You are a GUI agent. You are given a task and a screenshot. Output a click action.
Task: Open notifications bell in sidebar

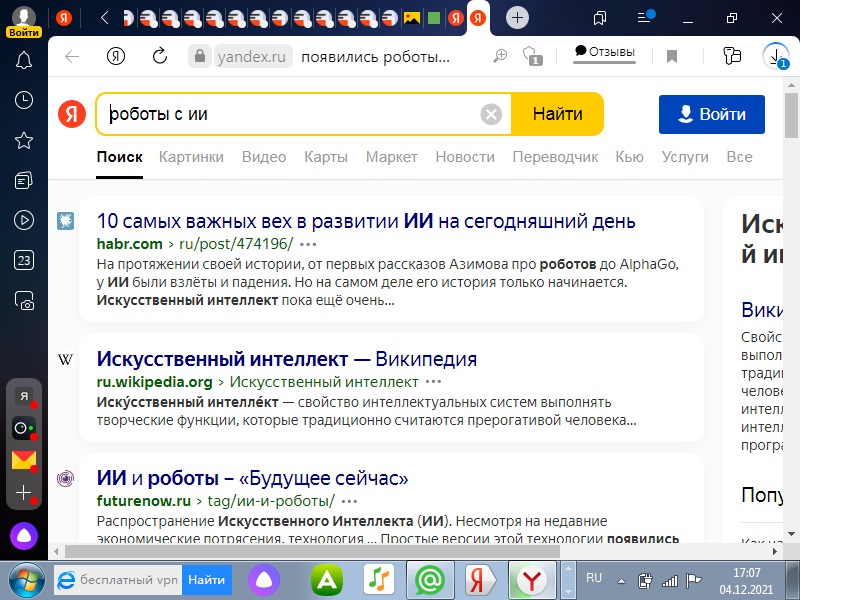pyautogui.click(x=24, y=60)
